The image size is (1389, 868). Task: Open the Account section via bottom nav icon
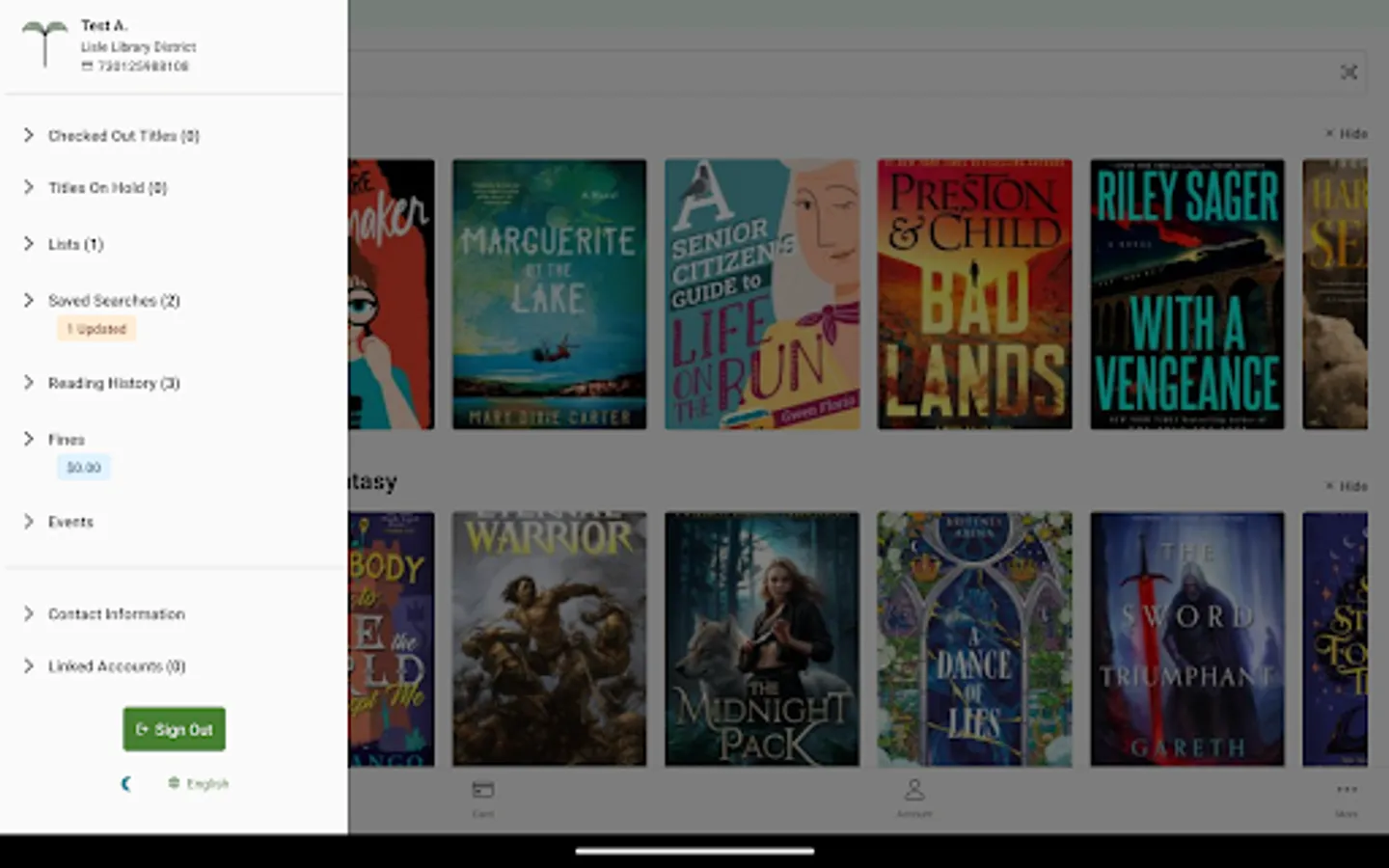(914, 791)
